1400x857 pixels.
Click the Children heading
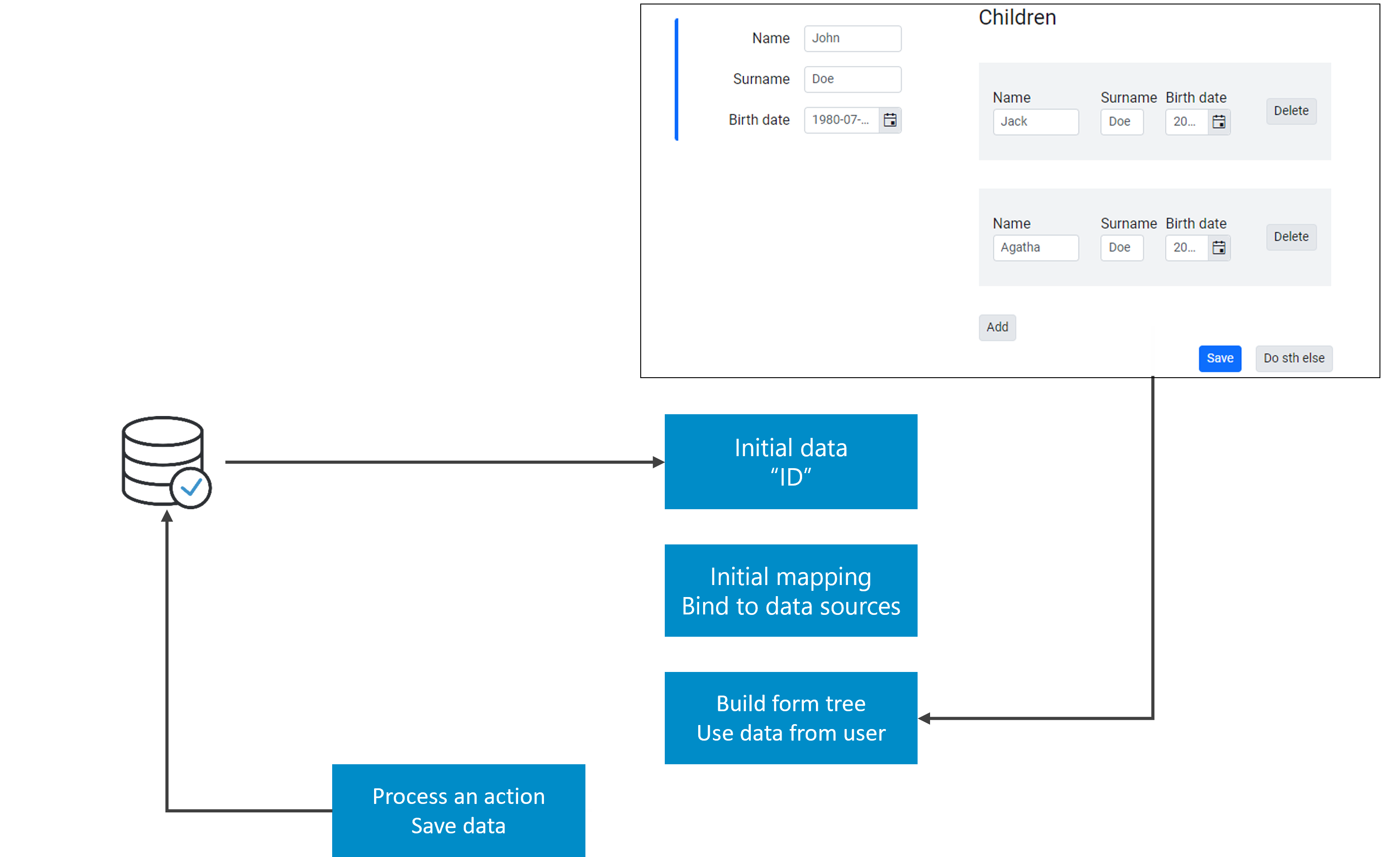tap(1017, 18)
